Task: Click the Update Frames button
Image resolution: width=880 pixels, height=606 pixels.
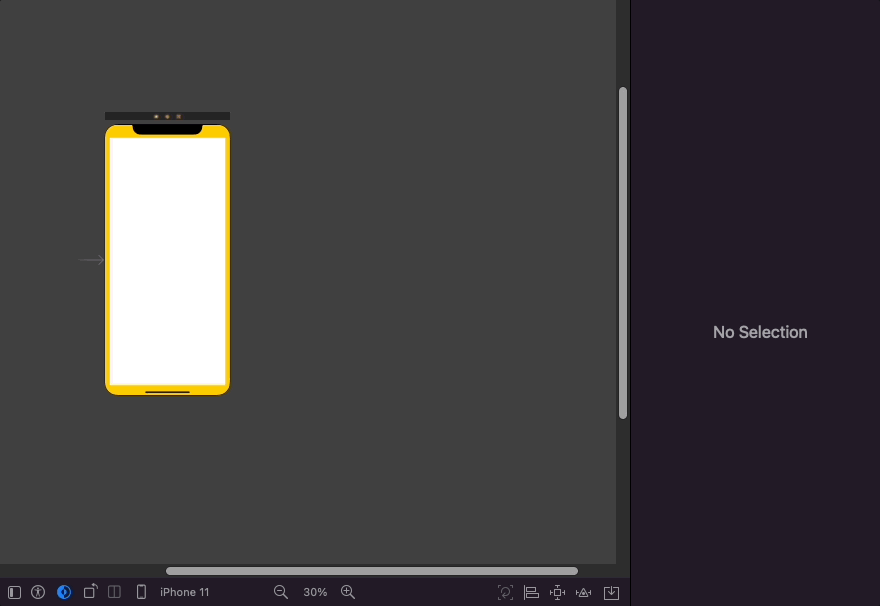Action: tap(505, 592)
